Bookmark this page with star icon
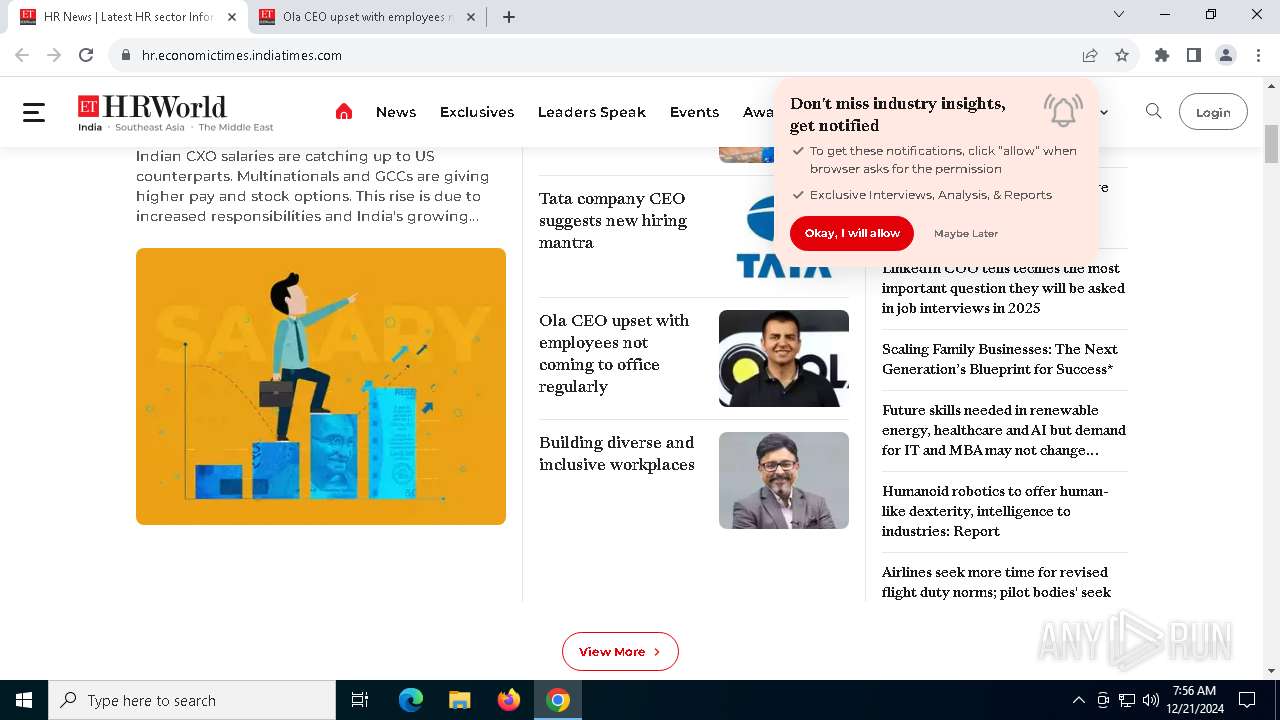 click(1122, 55)
